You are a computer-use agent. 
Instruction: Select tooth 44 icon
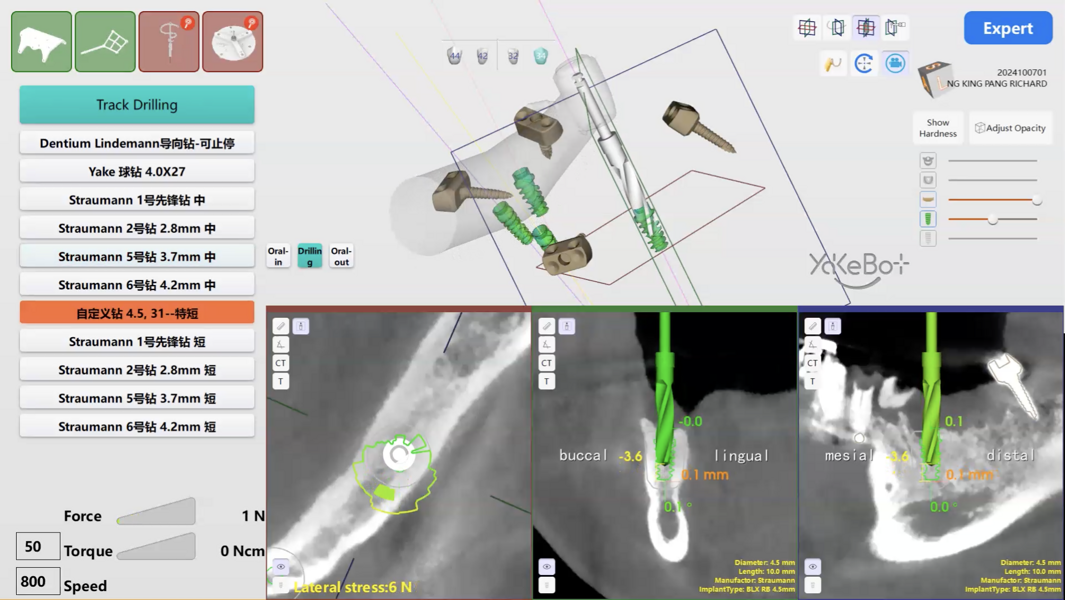(x=454, y=56)
